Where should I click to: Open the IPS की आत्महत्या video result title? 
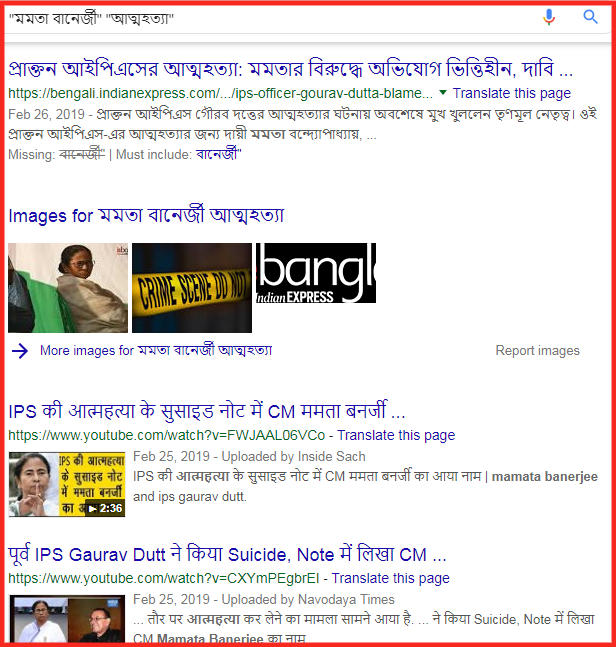point(207,411)
